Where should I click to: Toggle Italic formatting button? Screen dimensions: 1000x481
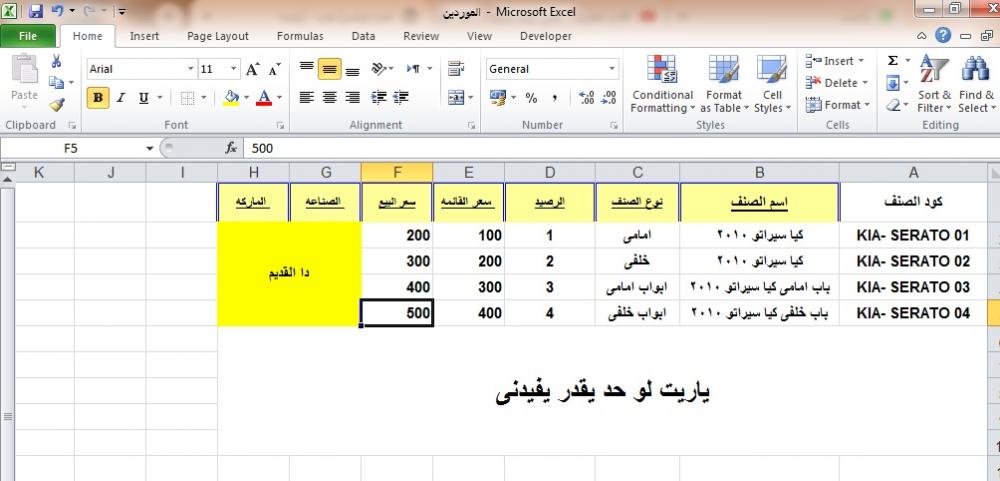[x=121, y=98]
